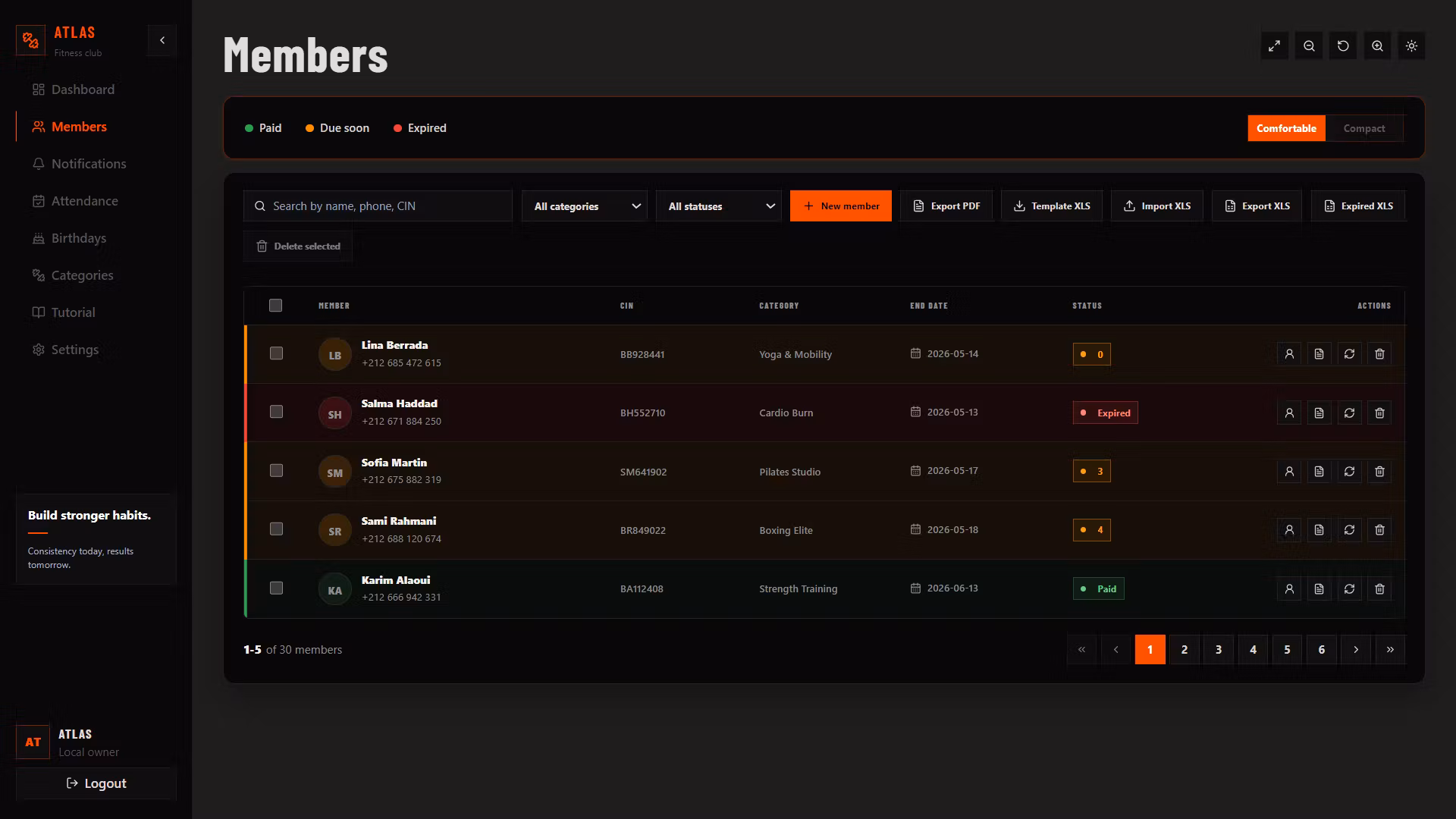This screenshot has height=819, width=1456.
Task: Toggle the light theme sun icon
Action: tap(1411, 46)
